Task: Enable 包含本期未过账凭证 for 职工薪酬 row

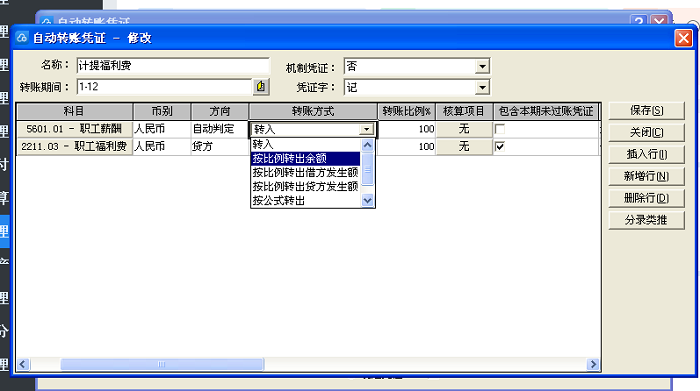Action: coord(500,129)
